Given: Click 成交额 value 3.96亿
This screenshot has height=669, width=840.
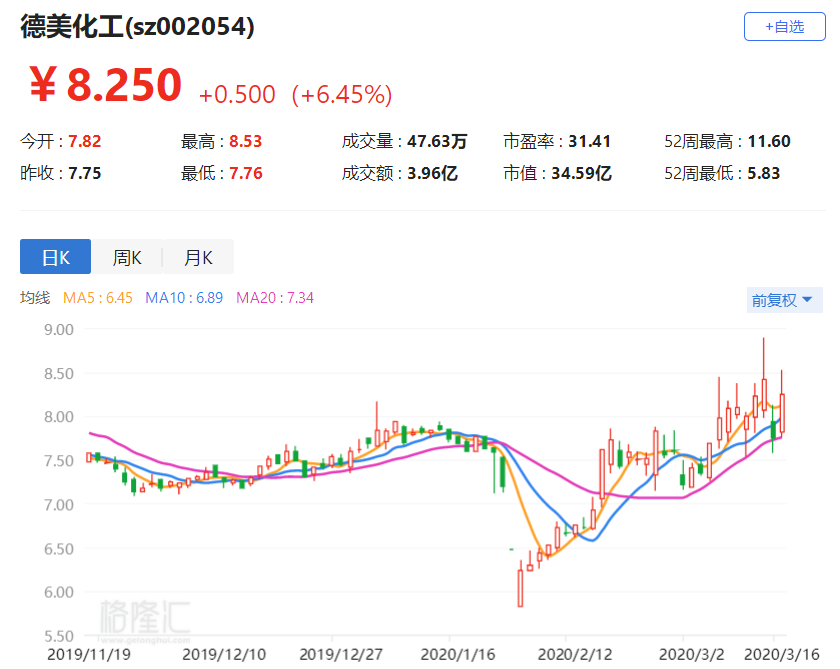Looking at the screenshot, I should pos(432,173).
